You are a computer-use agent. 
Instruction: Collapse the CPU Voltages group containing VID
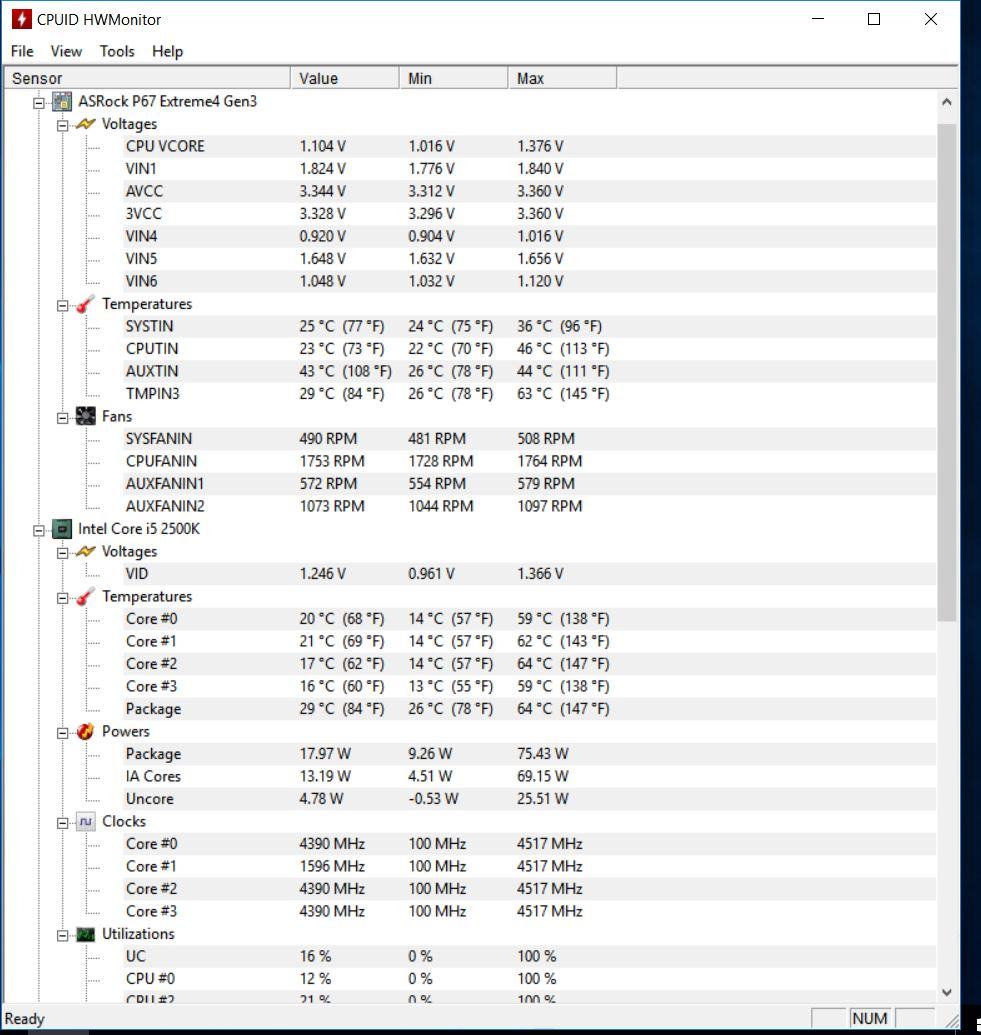point(63,553)
